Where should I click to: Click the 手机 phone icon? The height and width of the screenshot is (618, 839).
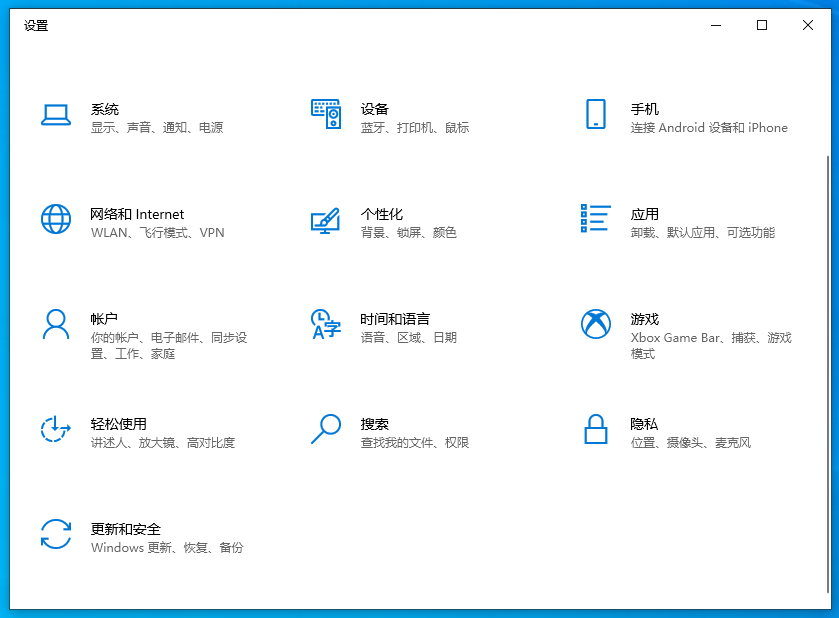[596, 114]
